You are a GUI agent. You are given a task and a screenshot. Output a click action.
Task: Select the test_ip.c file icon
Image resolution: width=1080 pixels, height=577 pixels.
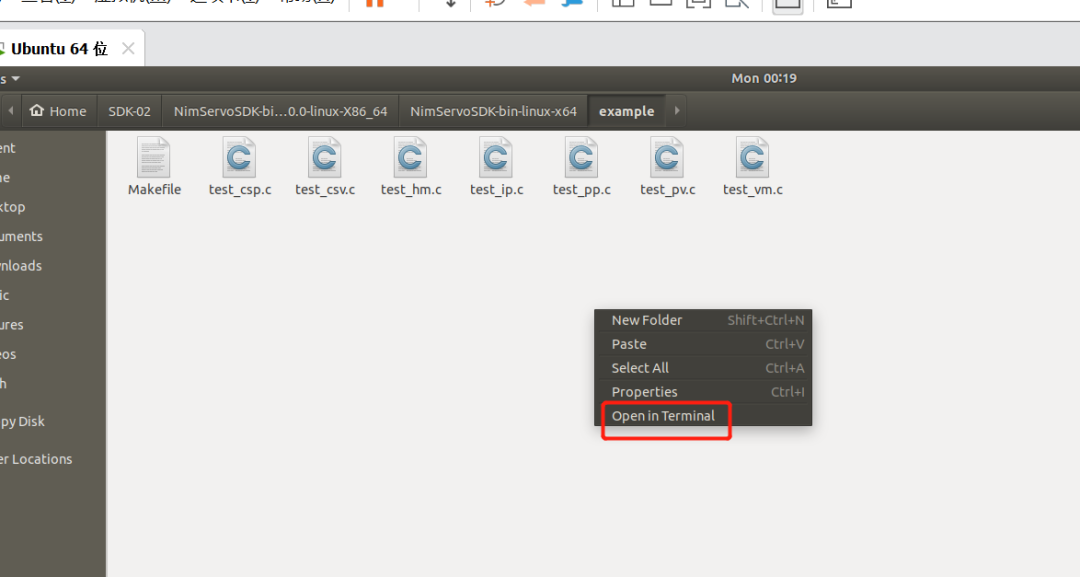[x=496, y=158]
